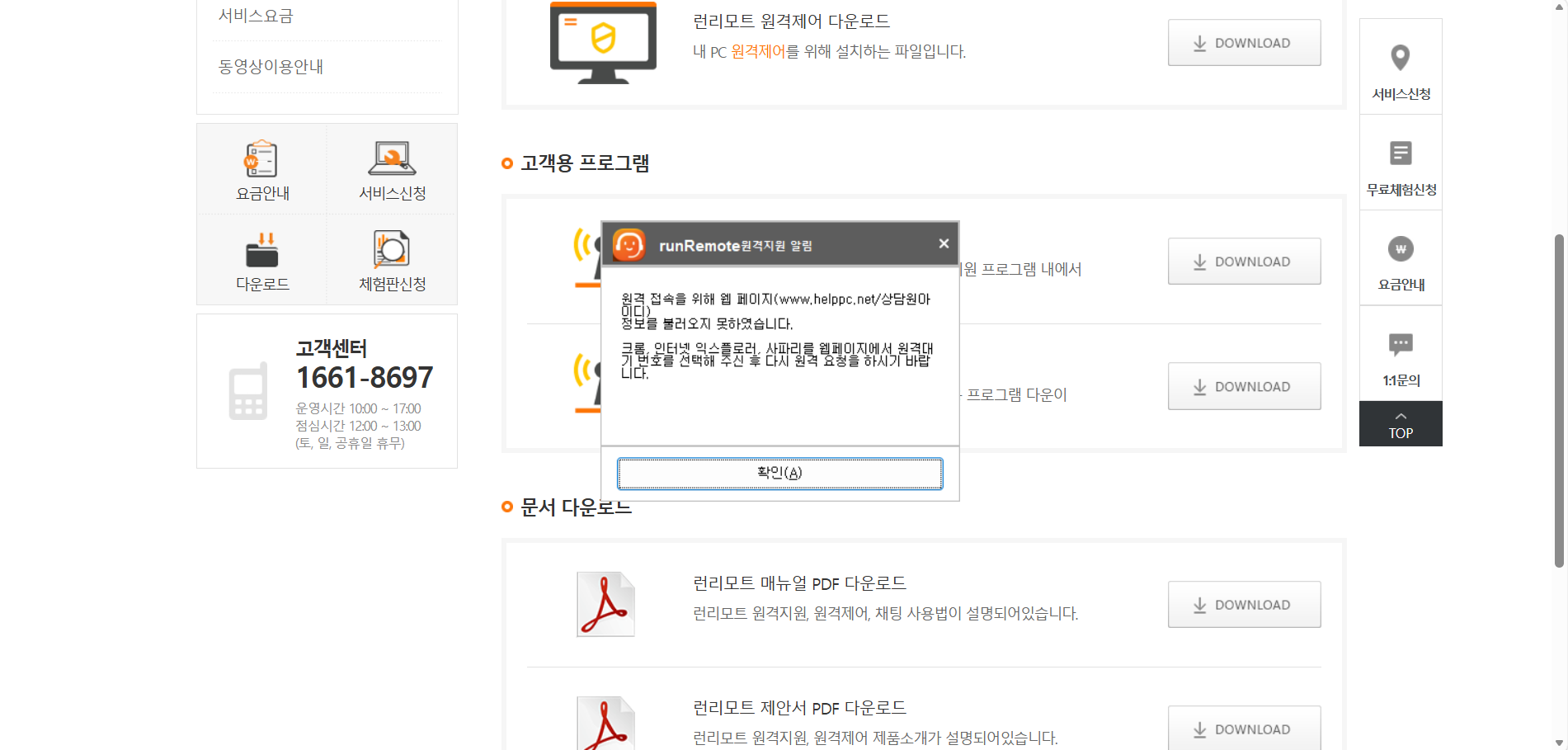Download the 런리모트 원격제어 file
The width and height of the screenshot is (1568, 750).
(1244, 43)
